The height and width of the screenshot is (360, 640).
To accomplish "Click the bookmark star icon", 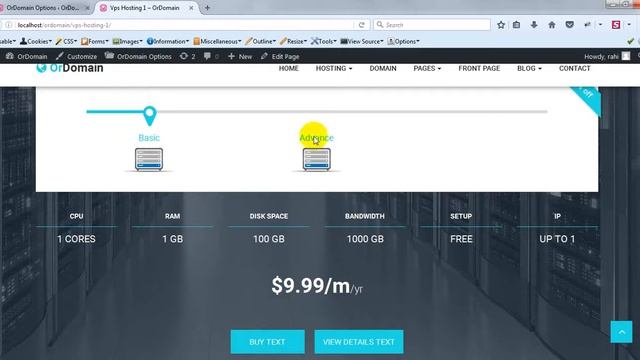I will click(x=501, y=25).
